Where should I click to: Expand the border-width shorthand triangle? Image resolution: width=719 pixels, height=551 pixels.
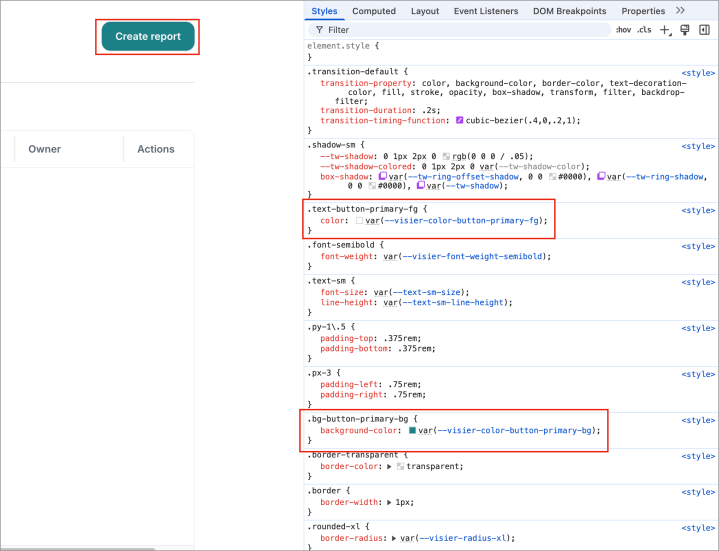coord(389,501)
